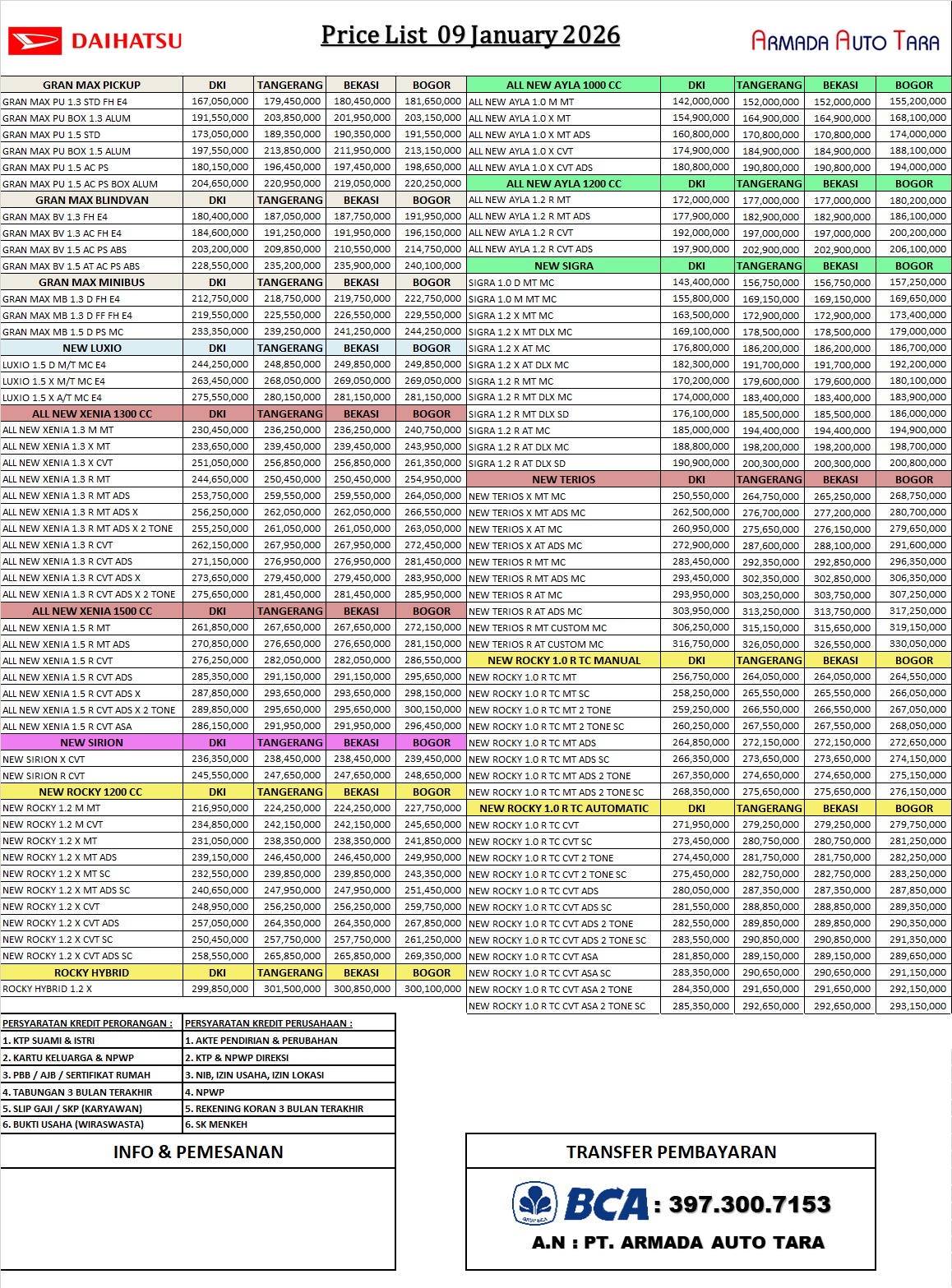This screenshot has width=952, height=1288.
Task: Click the ROCKY HYBRID 1.2 X row label
Action: pos(48,989)
